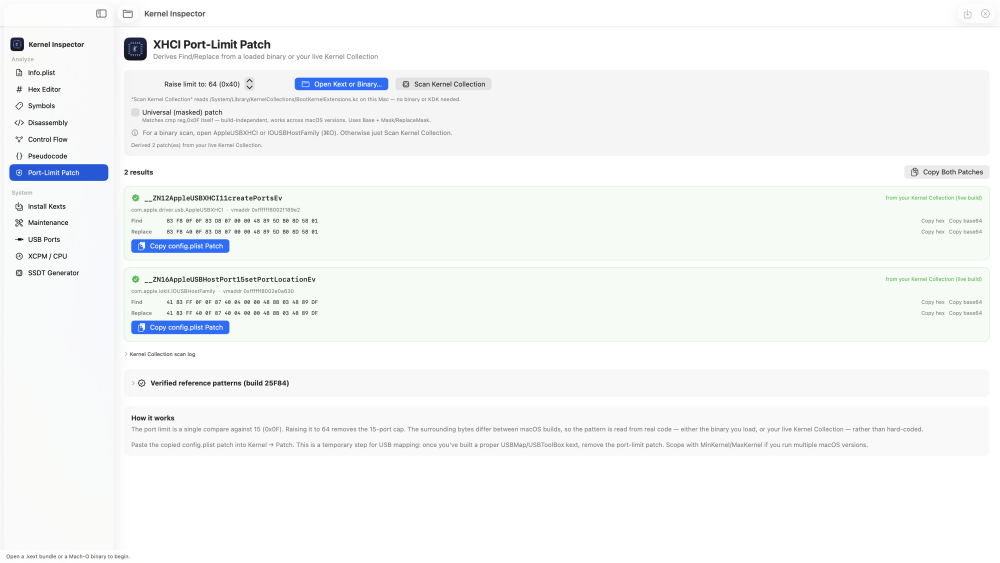Select Port-Limit Patch sidebar item
1000x563 pixels.
tap(59, 173)
